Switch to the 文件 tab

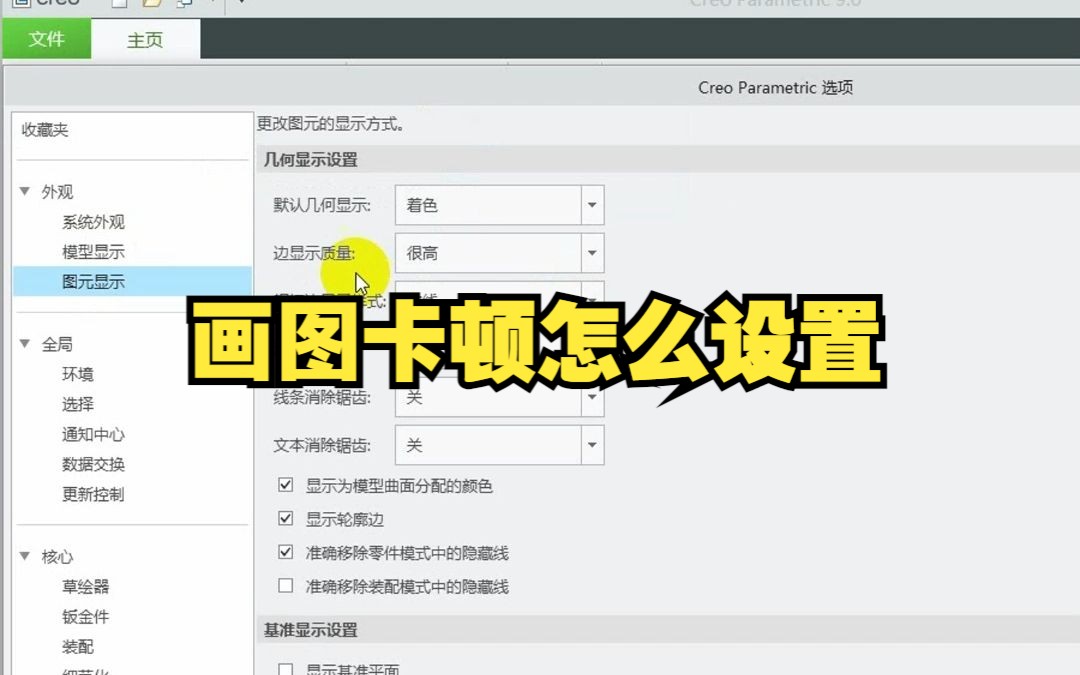[46, 39]
